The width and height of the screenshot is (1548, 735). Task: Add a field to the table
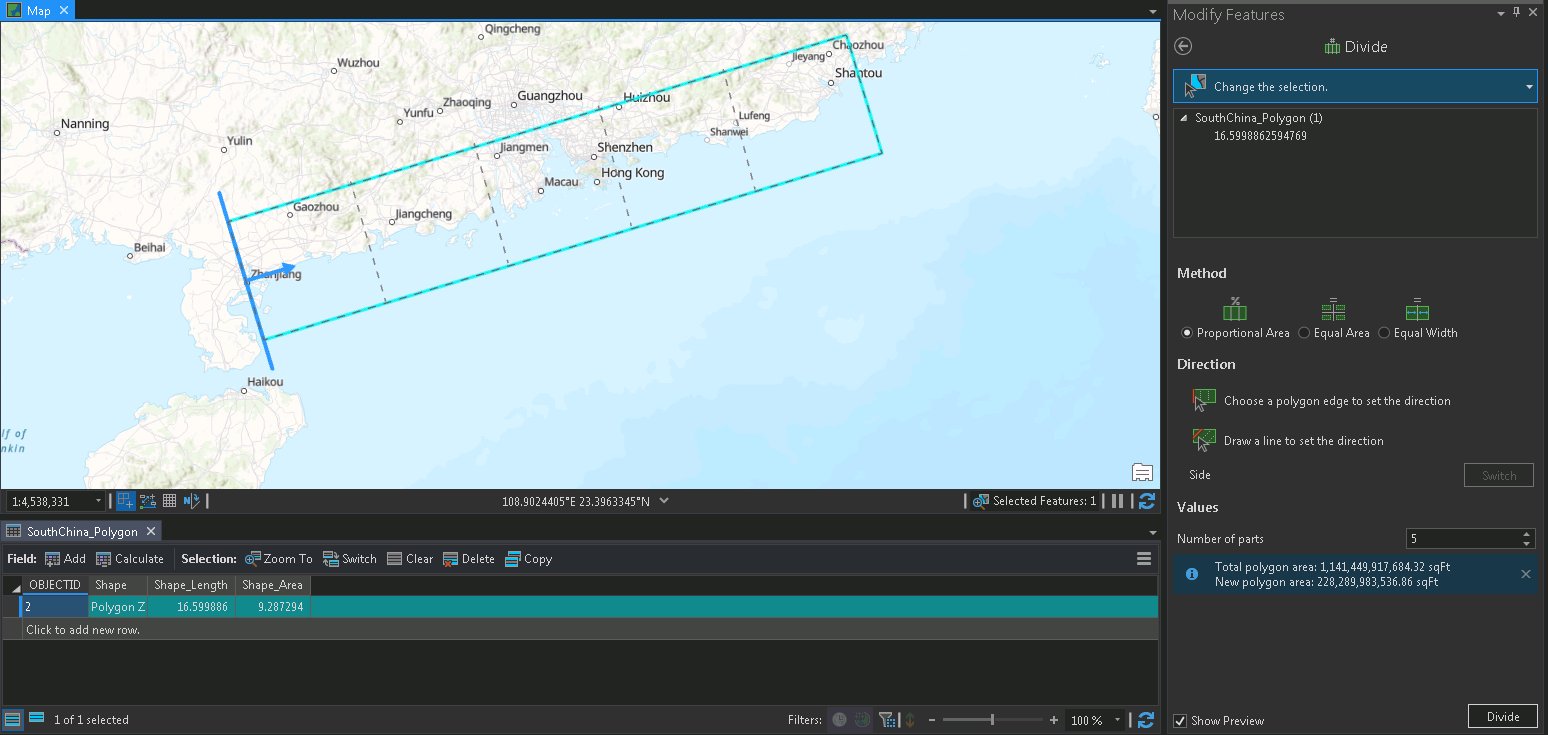(x=65, y=559)
